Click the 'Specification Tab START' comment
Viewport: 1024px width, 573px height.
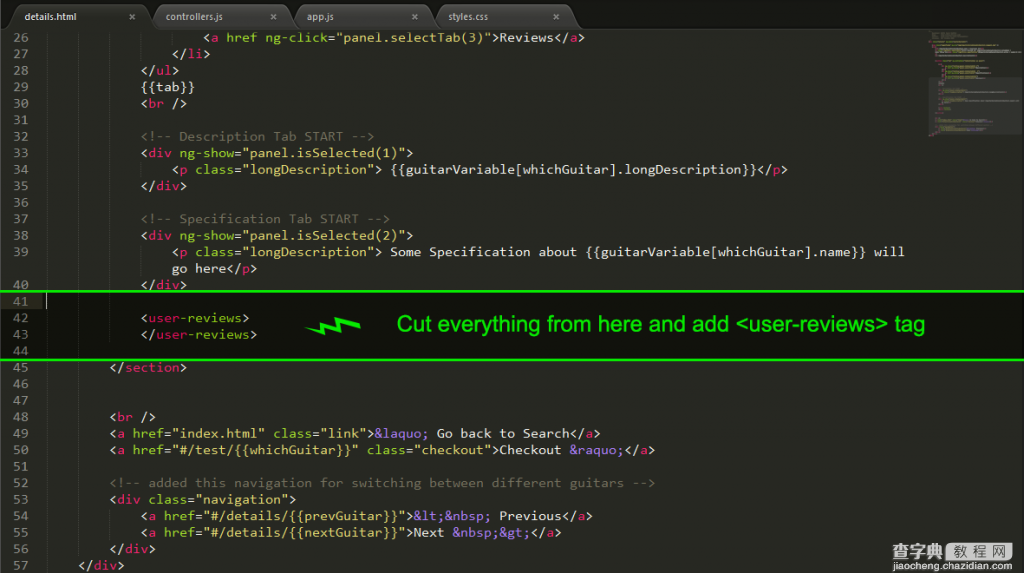(x=265, y=219)
